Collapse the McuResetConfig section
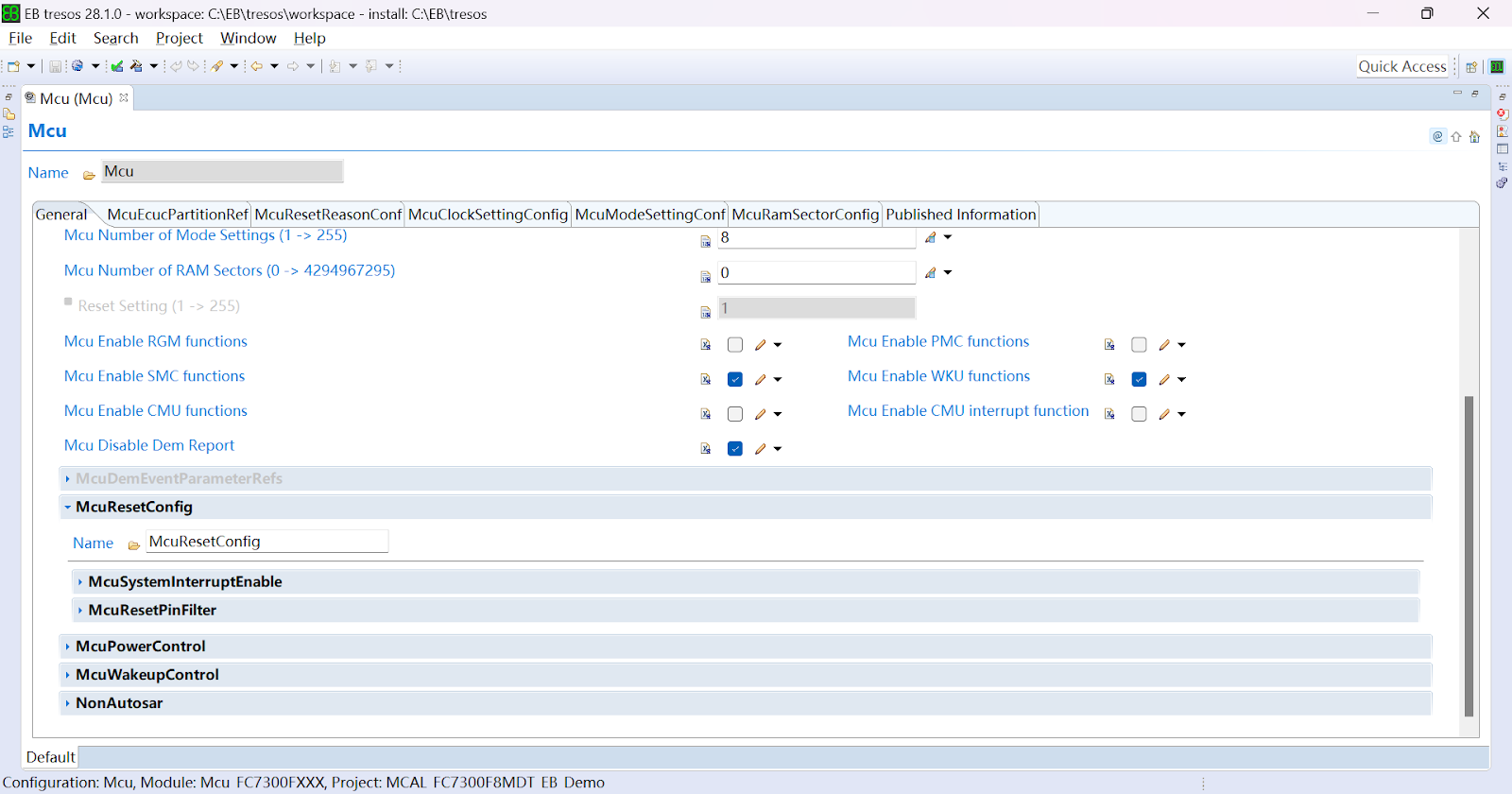 [x=68, y=508]
